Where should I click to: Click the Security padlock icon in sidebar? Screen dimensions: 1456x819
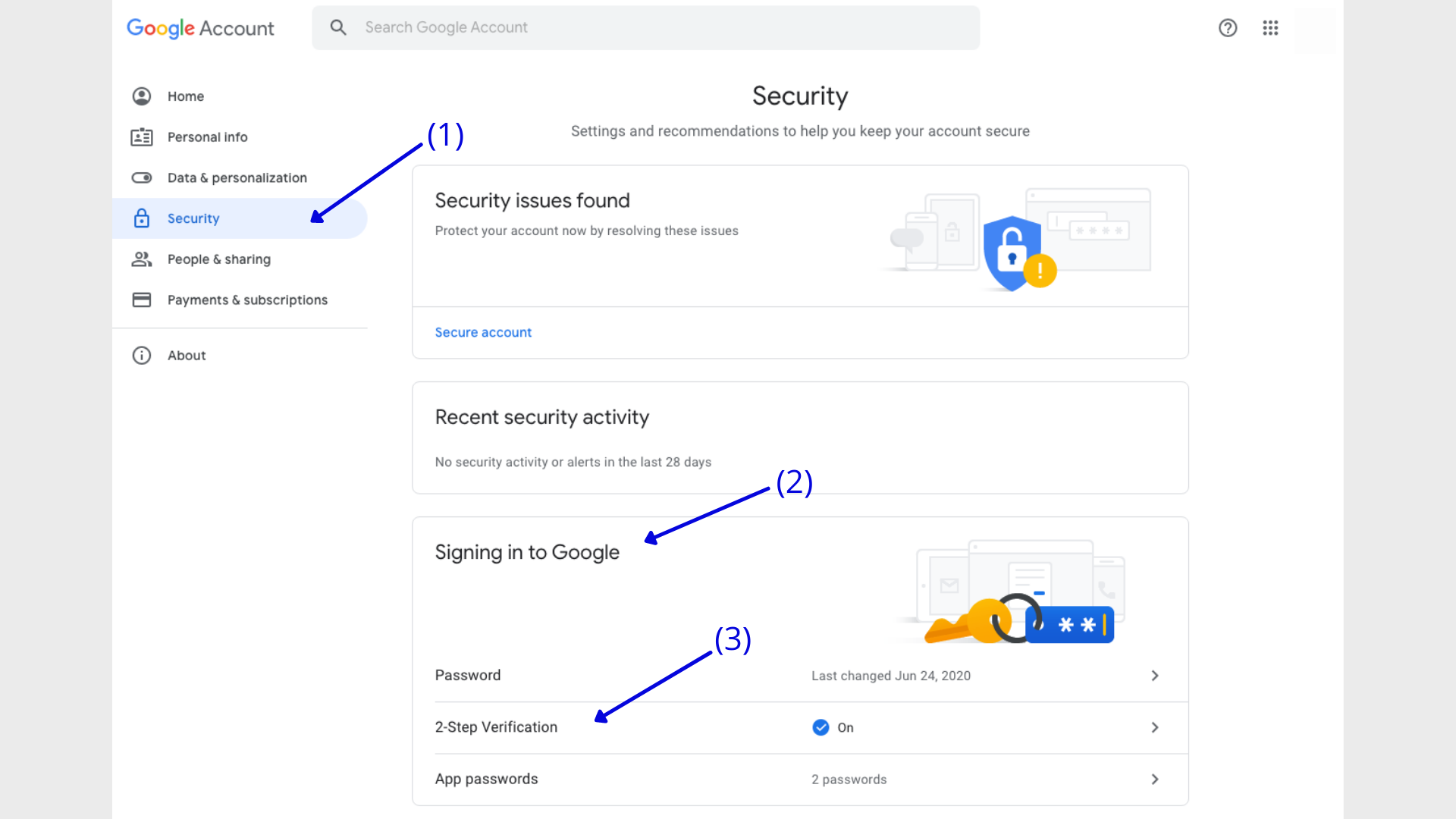point(142,218)
